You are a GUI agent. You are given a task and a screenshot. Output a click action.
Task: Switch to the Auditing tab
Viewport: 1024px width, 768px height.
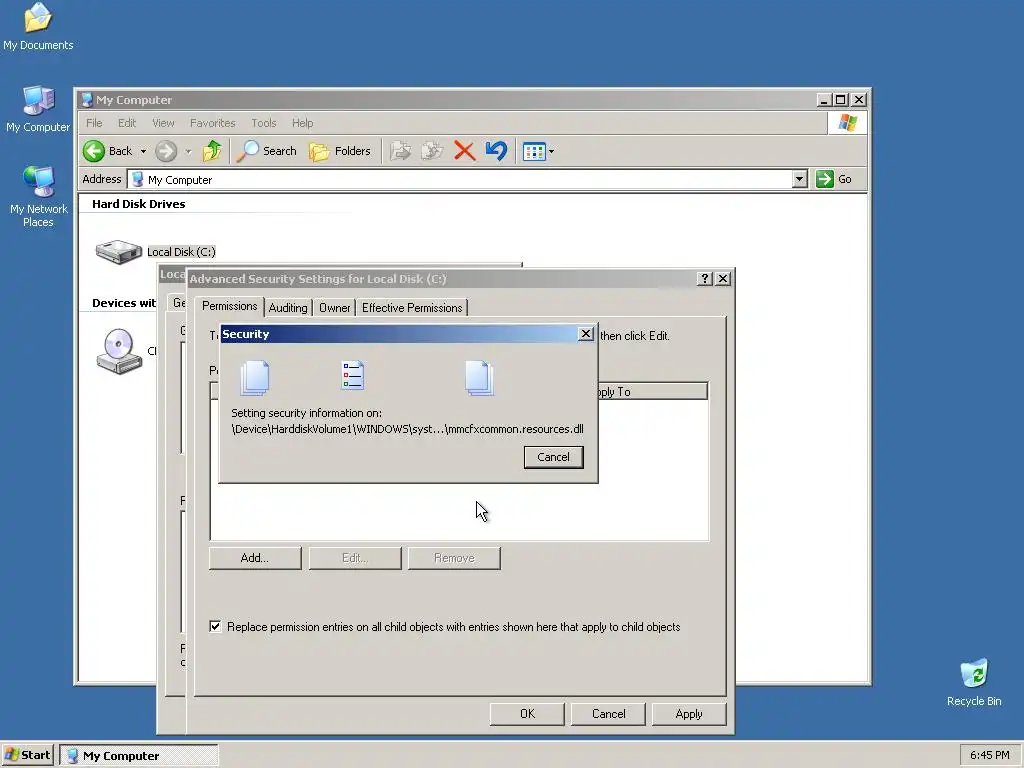click(x=288, y=308)
